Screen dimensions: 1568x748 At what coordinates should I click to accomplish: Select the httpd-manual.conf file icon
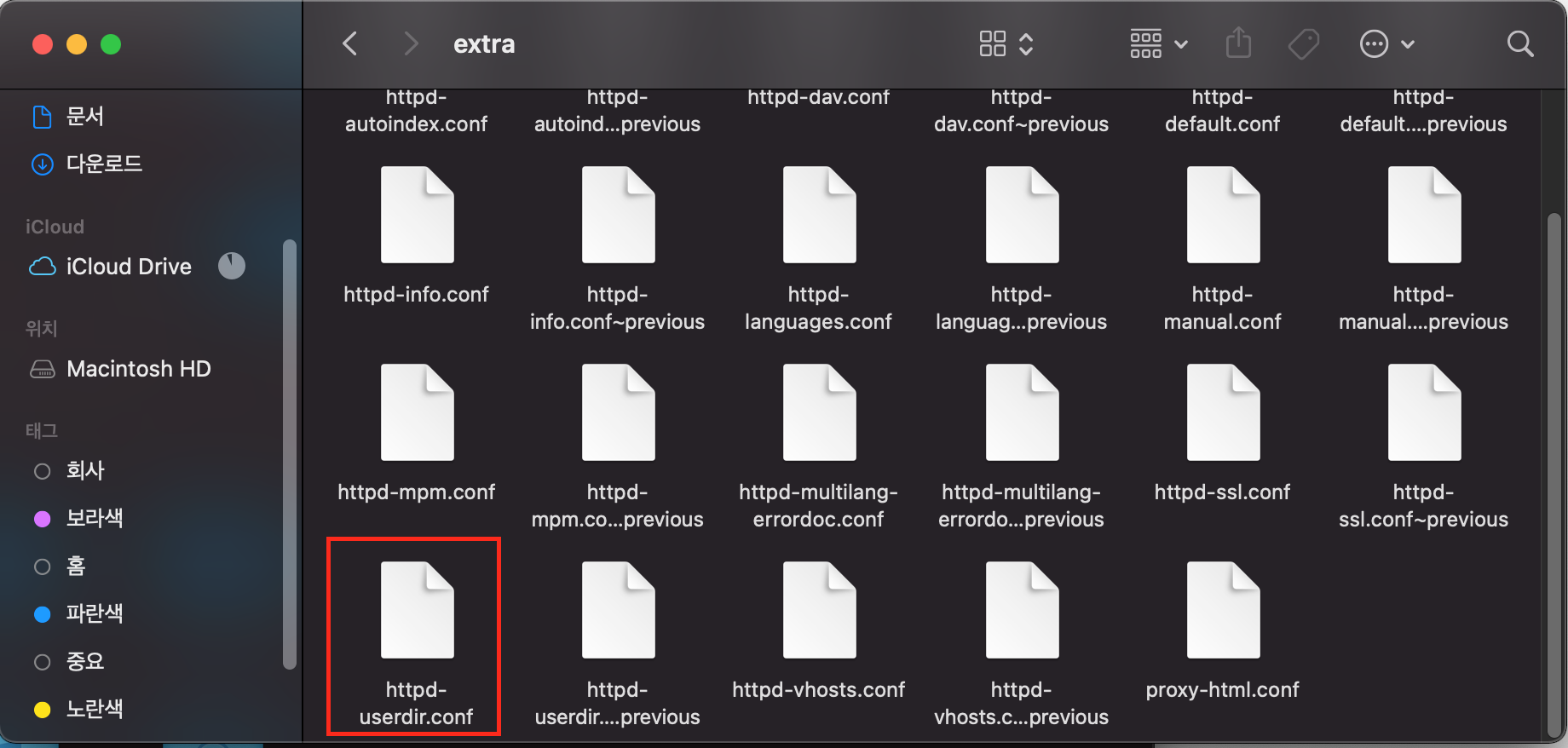point(1223,216)
